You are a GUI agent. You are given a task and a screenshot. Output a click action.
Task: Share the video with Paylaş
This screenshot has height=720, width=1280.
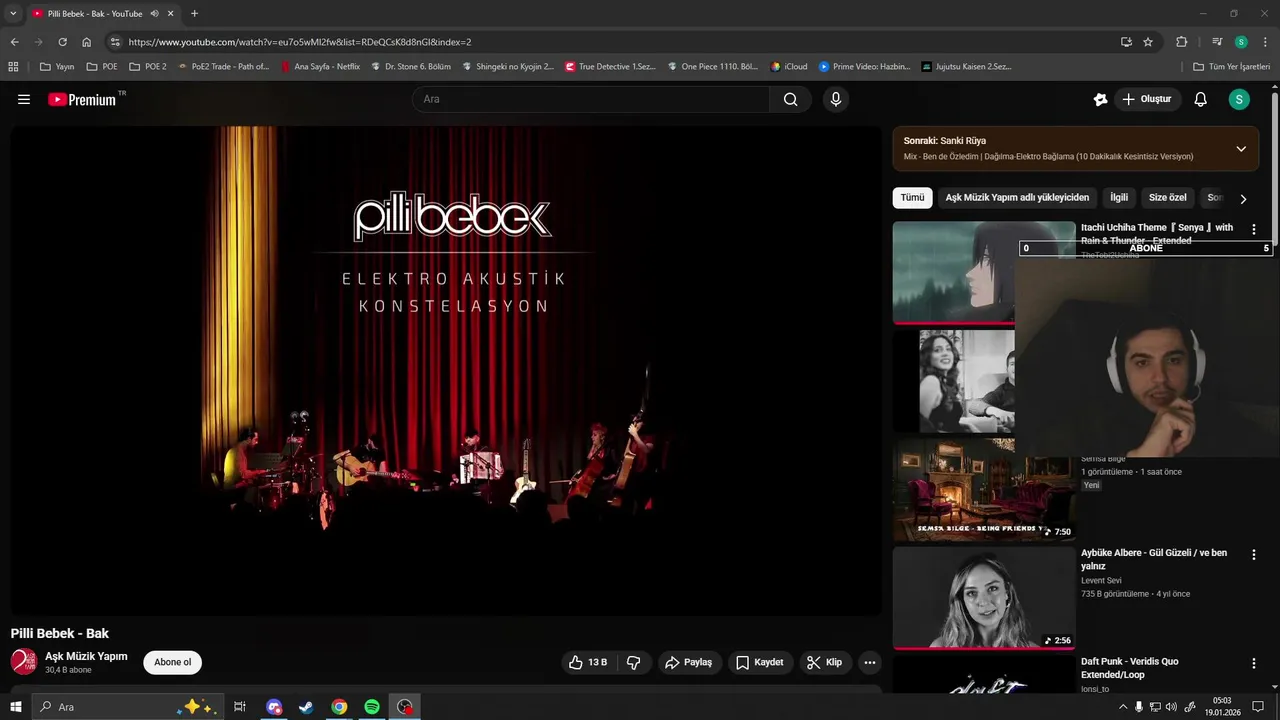(689, 662)
